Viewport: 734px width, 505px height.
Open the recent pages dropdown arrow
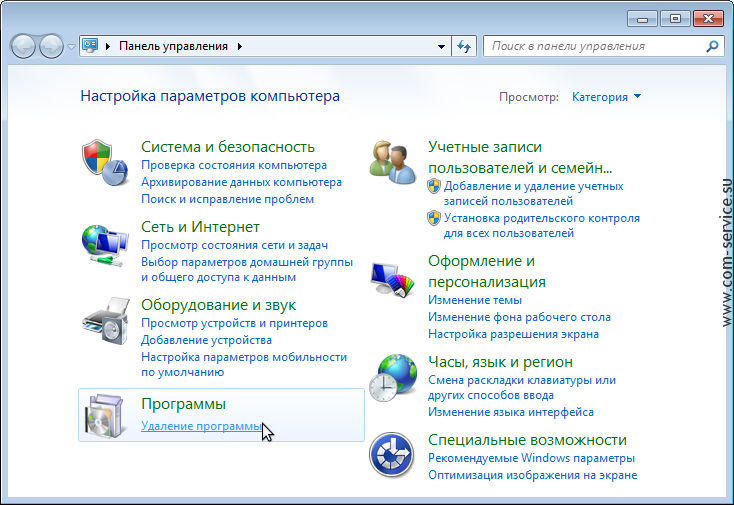click(71, 47)
